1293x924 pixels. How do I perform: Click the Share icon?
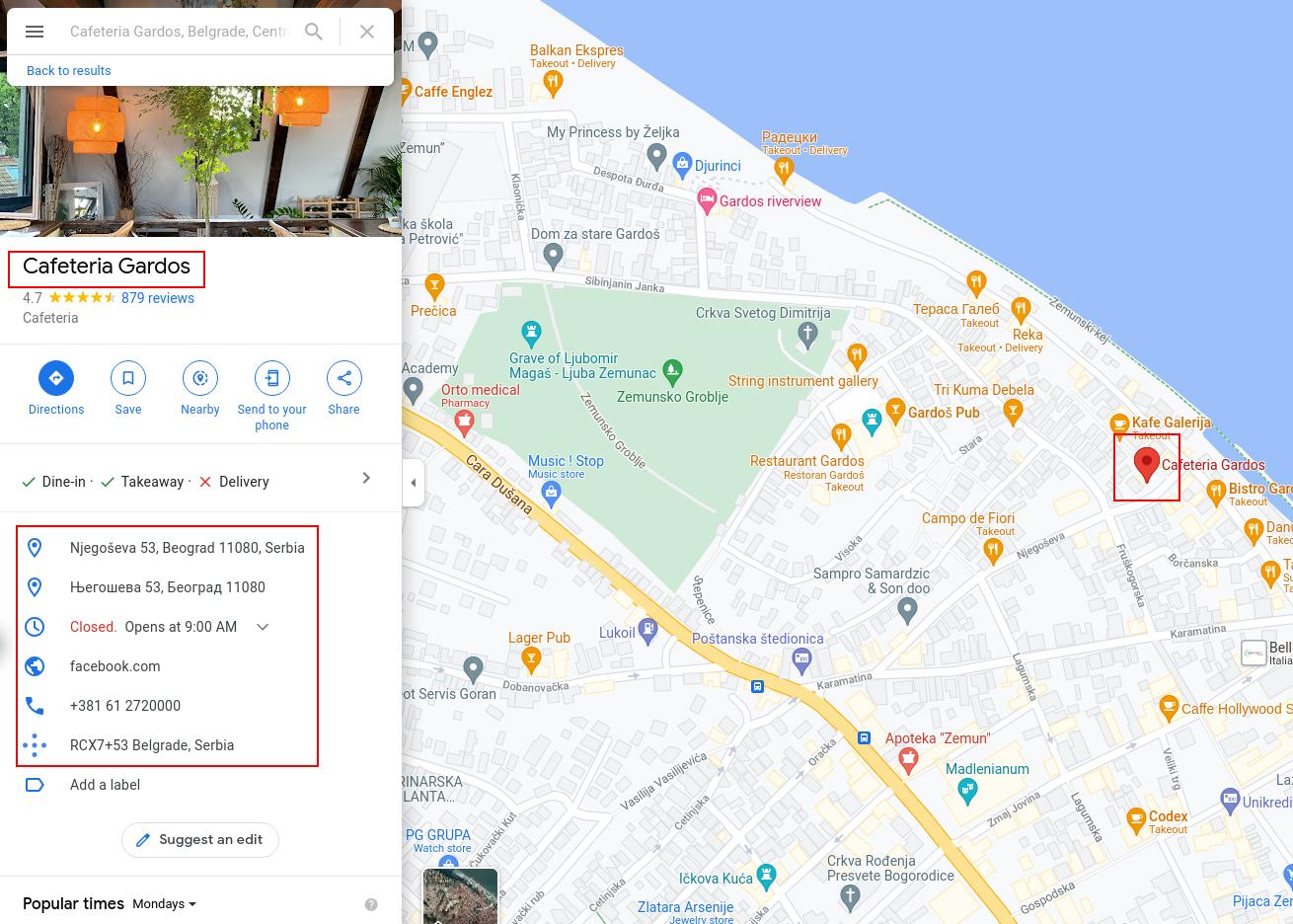coord(344,378)
